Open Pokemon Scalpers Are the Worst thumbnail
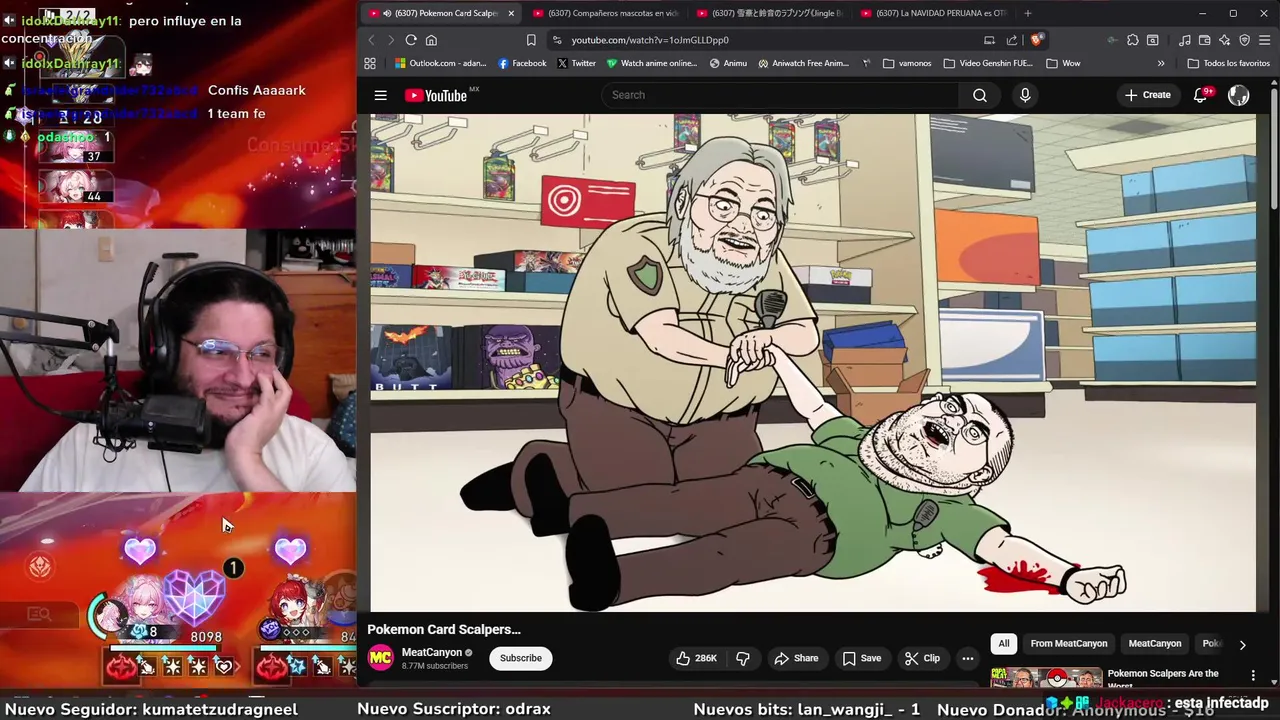This screenshot has width=1280, height=720. (x=1046, y=679)
